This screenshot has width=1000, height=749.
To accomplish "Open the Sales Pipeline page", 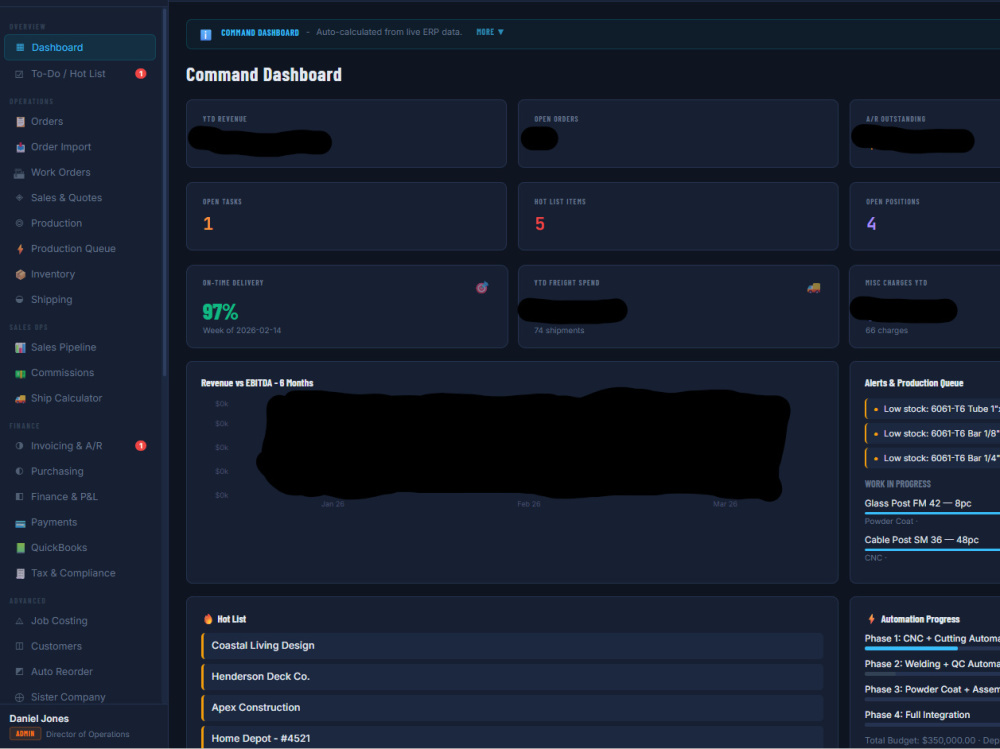I will [80, 348].
